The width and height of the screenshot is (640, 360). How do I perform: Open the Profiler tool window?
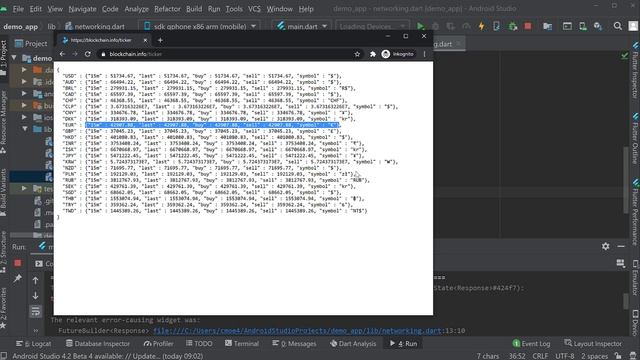pos(158,344)
